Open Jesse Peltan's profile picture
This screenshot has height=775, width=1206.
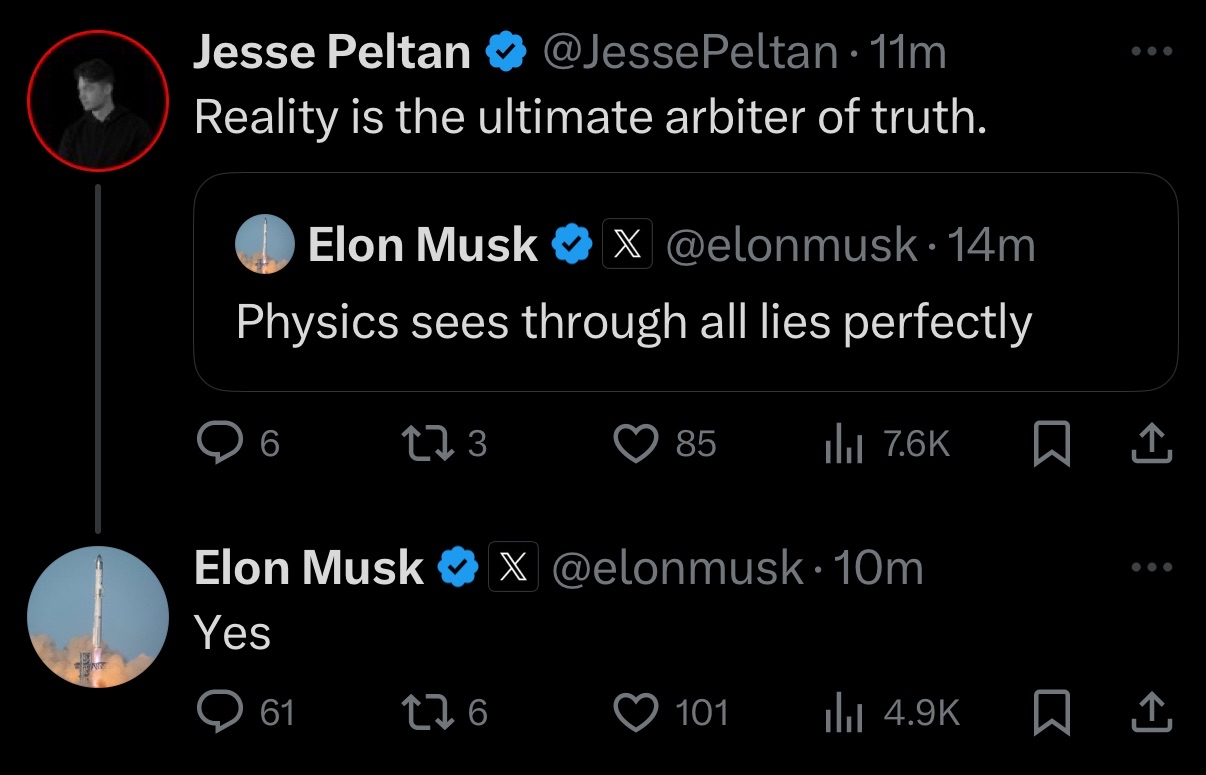pyautogui.click(x=97, y=101)
